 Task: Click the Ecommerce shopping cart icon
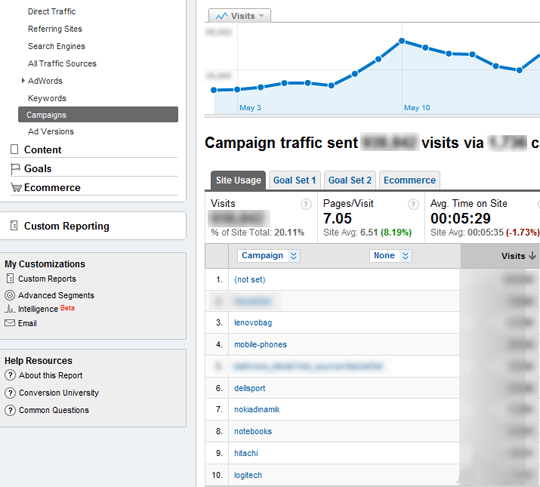[16, 187]
